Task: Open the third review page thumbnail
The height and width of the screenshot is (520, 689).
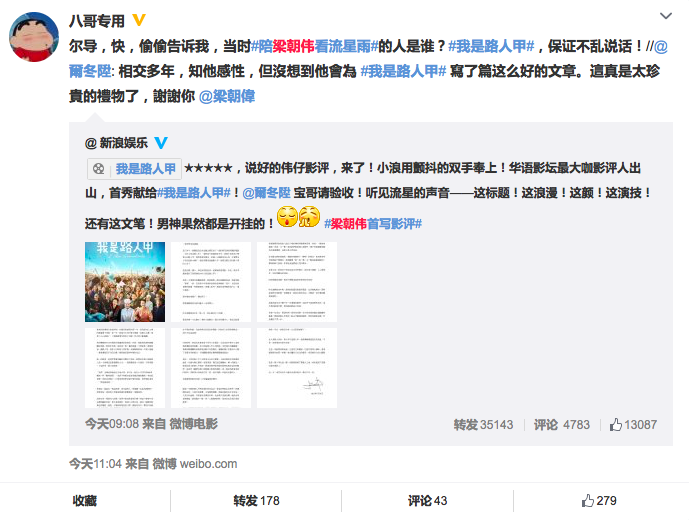Action: point(297,282)
